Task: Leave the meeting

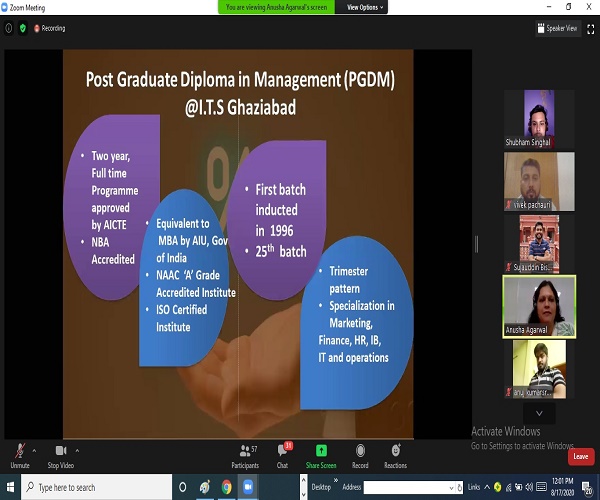Action: coord(581,456)
